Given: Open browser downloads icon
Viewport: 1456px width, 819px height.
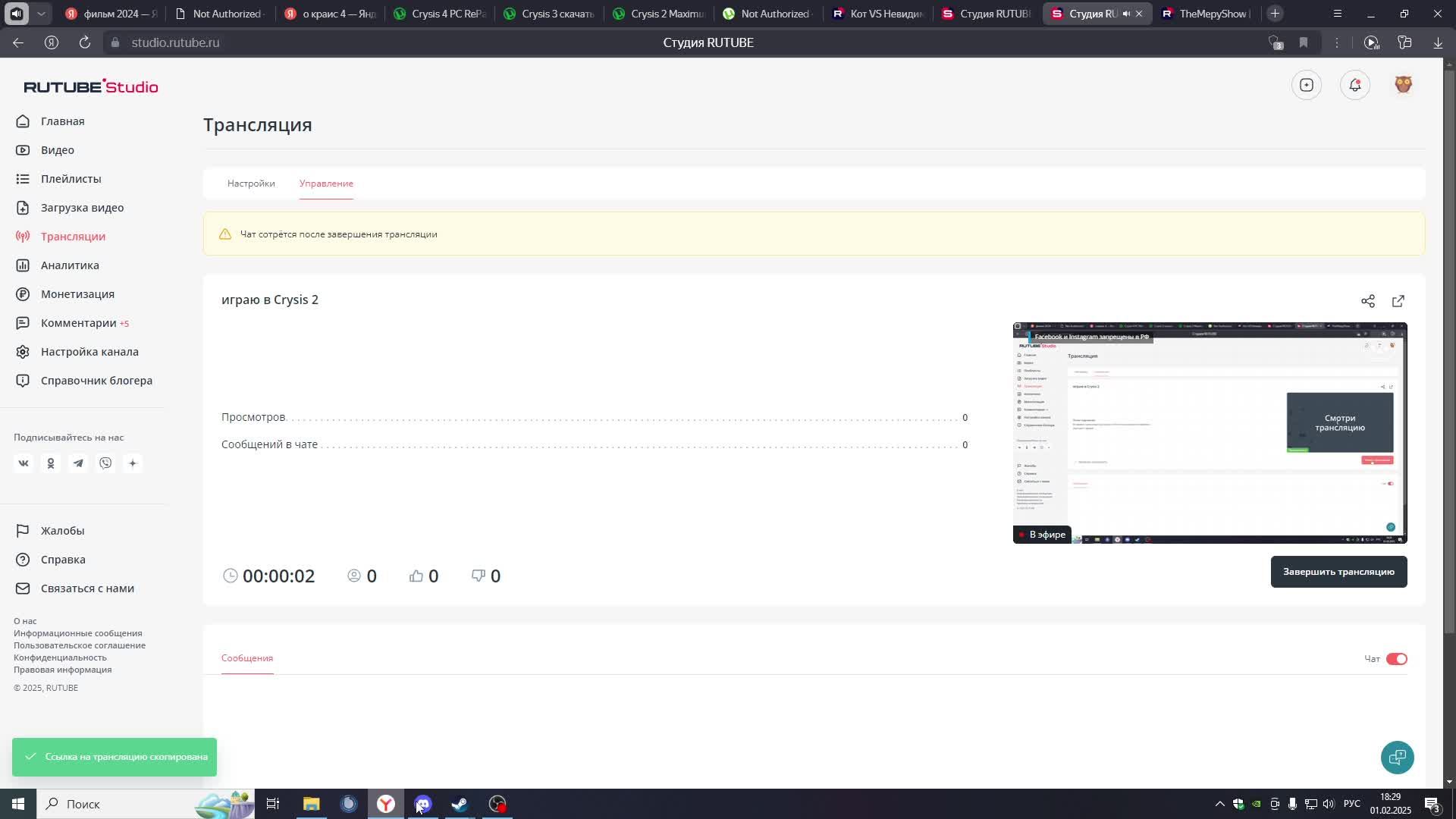Looking at the screenshot, I should pos(1438,42).
